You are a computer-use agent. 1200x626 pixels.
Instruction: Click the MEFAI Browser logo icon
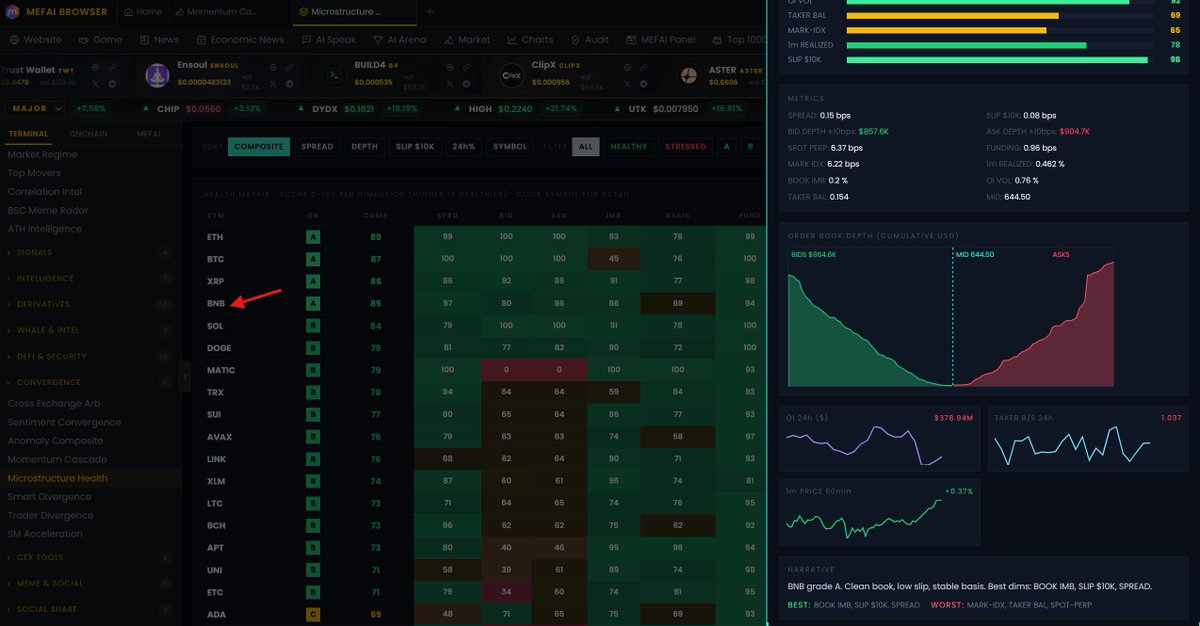(13, 12)
